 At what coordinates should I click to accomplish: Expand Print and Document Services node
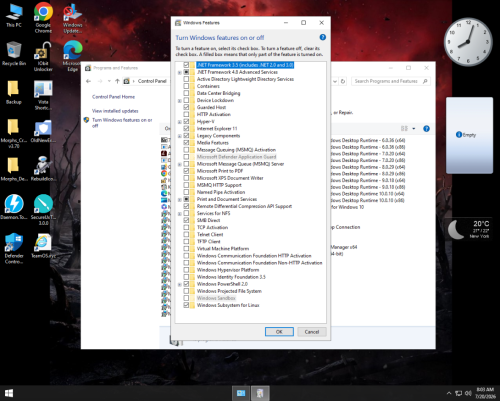pos(180,199)
